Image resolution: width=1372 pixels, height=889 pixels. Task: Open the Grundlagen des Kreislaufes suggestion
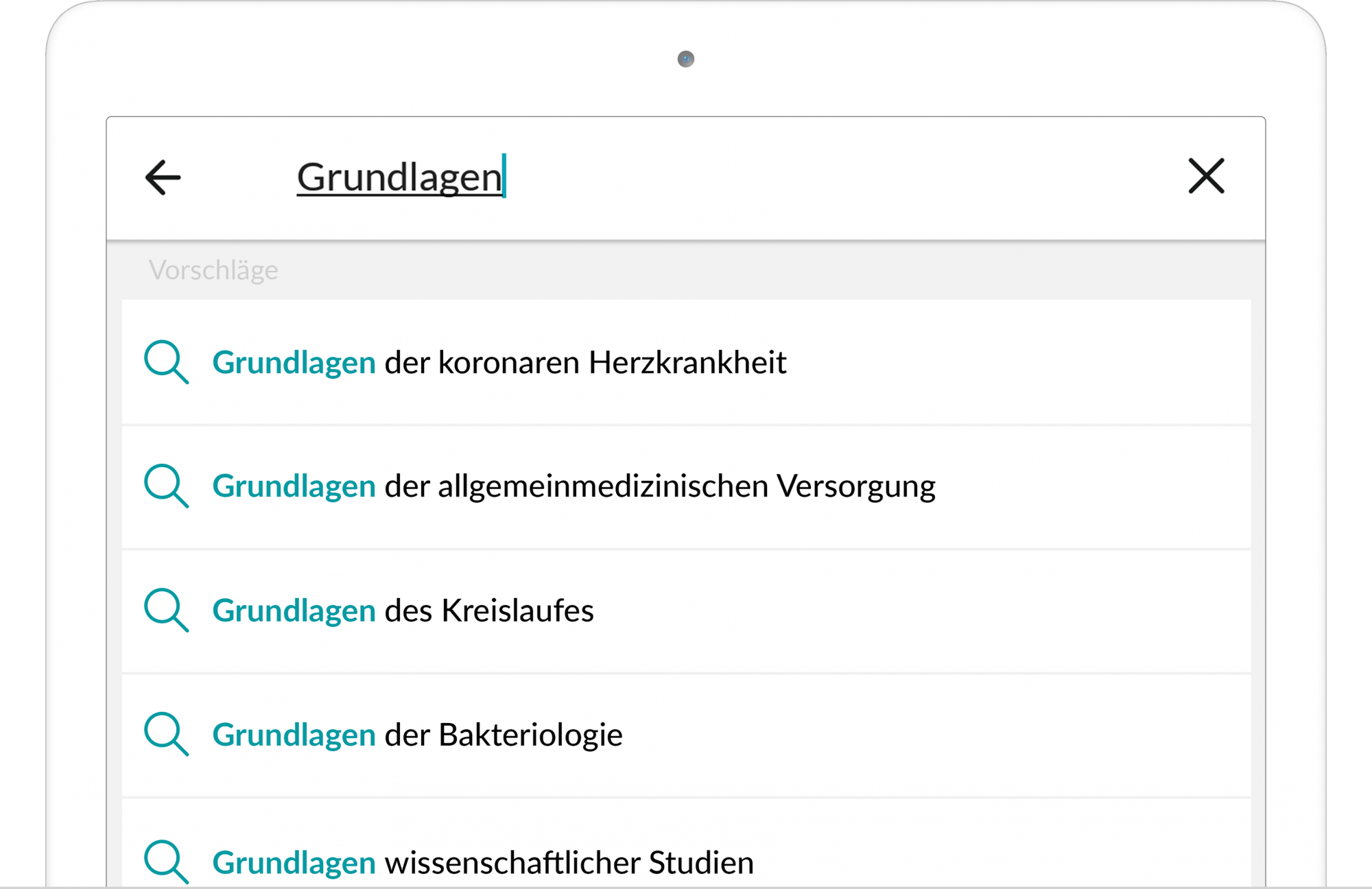coord(687,611)
